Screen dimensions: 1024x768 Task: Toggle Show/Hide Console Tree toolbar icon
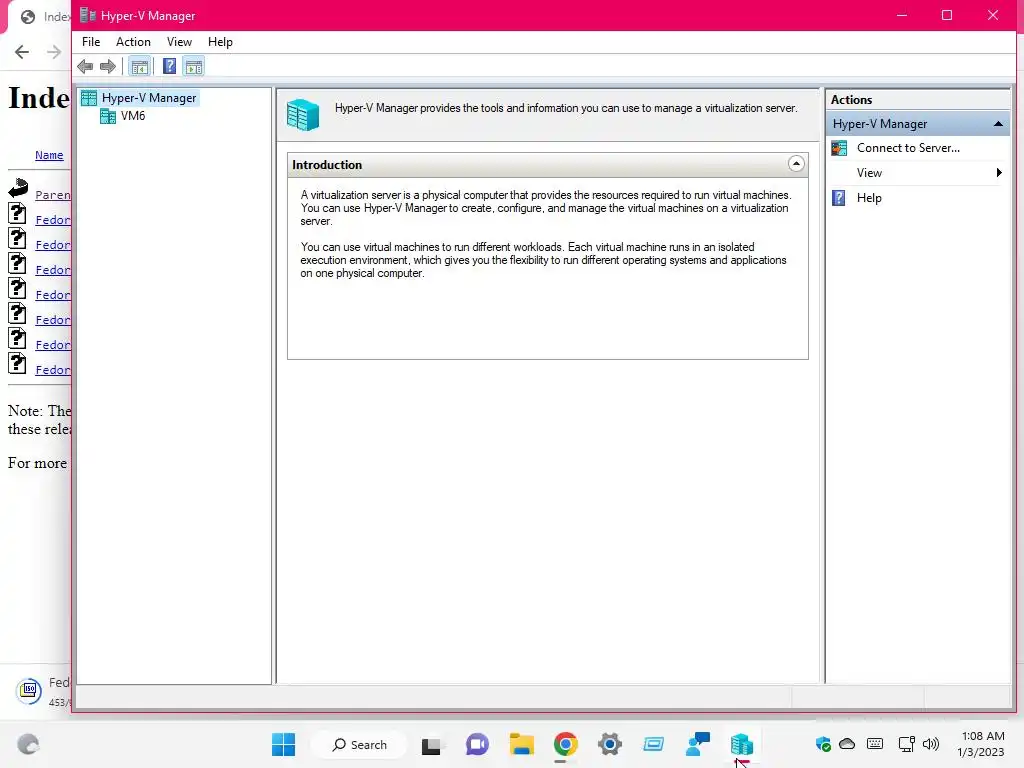click(140, 66)
